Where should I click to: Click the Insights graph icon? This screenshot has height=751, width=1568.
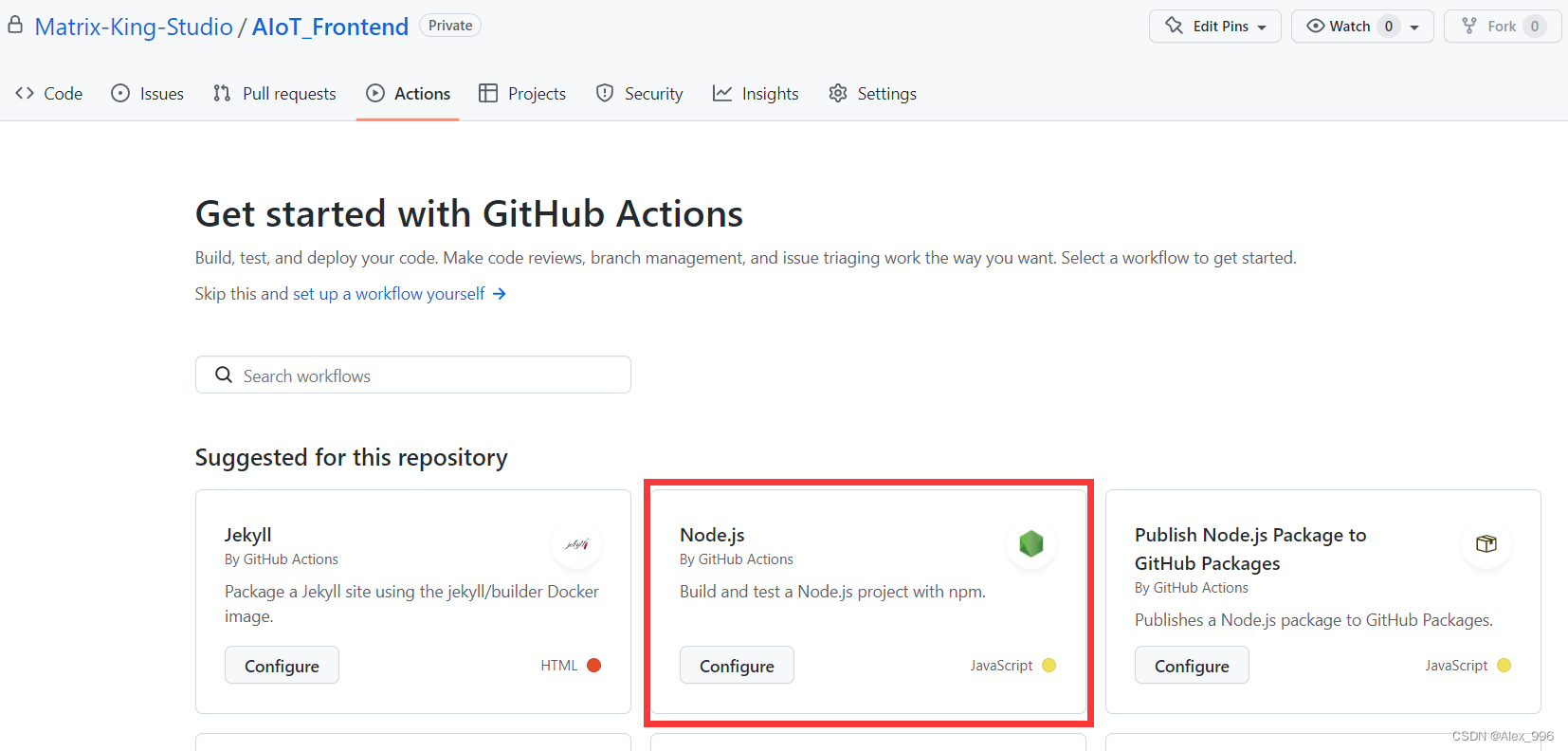[x=722, y=93]
